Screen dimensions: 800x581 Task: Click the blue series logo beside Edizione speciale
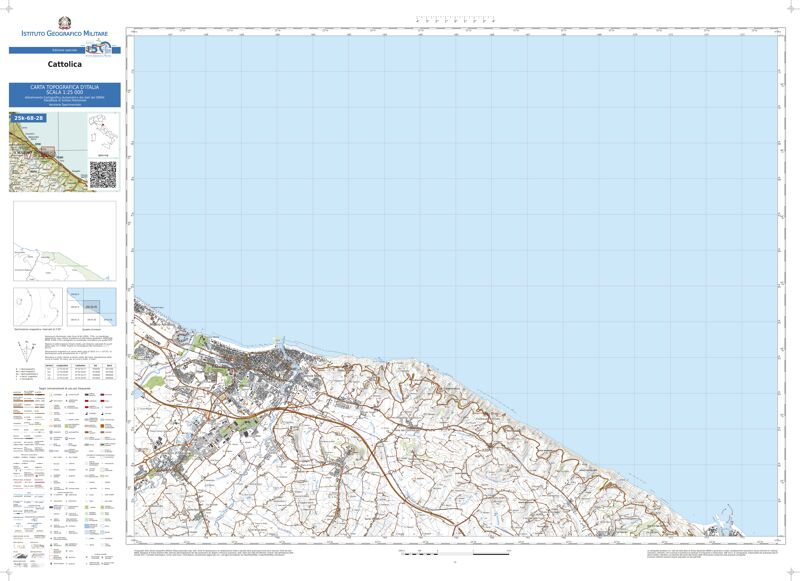[x=96, y=49]
